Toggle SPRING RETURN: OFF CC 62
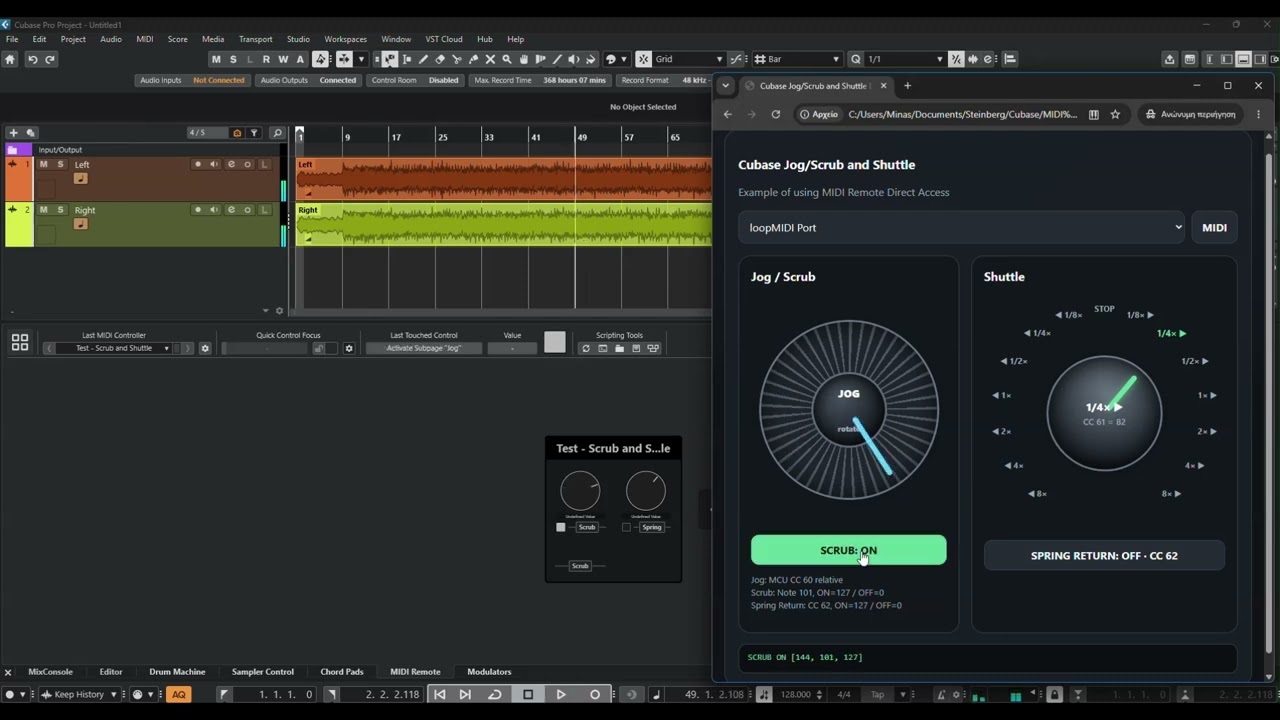 pyautogui.click(x=1104, y=555)
